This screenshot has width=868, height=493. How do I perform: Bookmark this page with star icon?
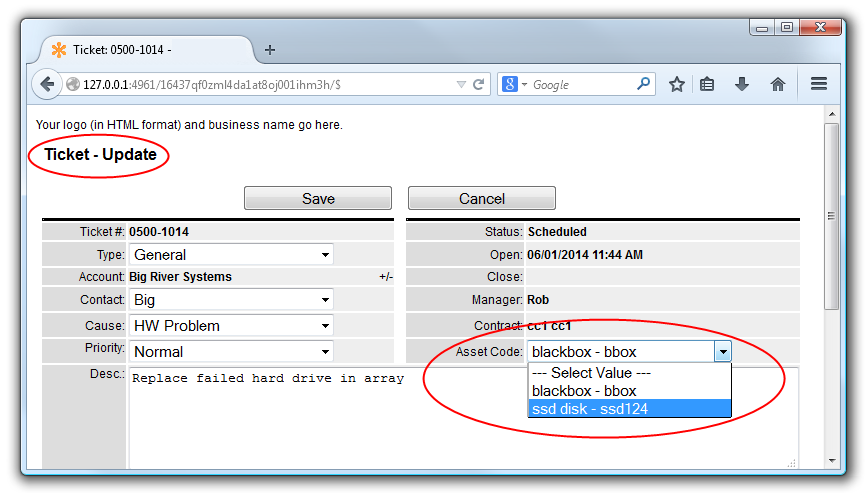[677, 85]
